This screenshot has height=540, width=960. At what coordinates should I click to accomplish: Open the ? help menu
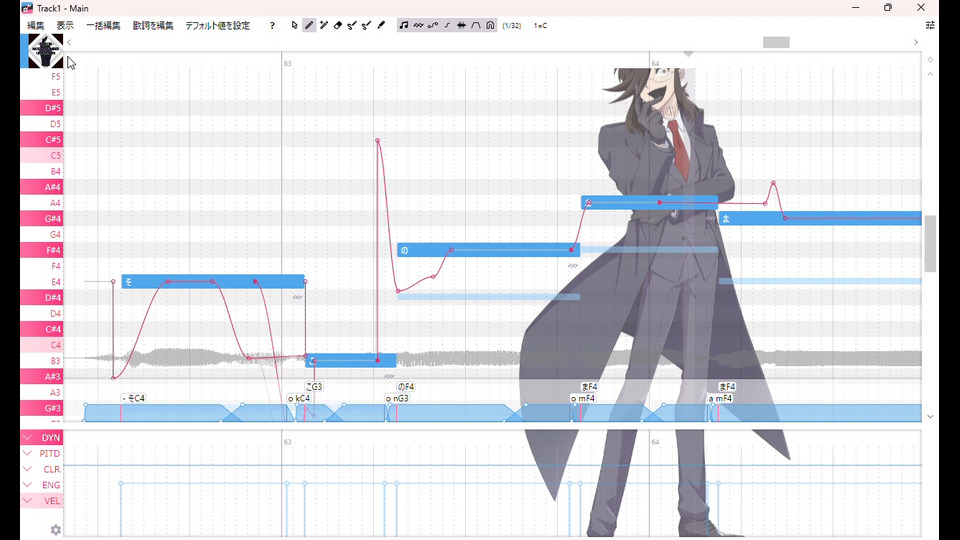click(272, 26)
